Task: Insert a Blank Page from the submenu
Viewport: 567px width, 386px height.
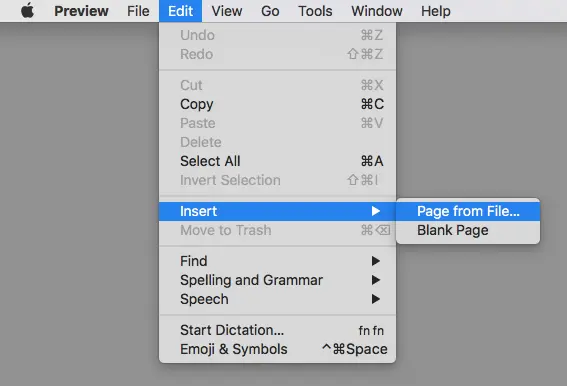Action: tap(468, 230)
